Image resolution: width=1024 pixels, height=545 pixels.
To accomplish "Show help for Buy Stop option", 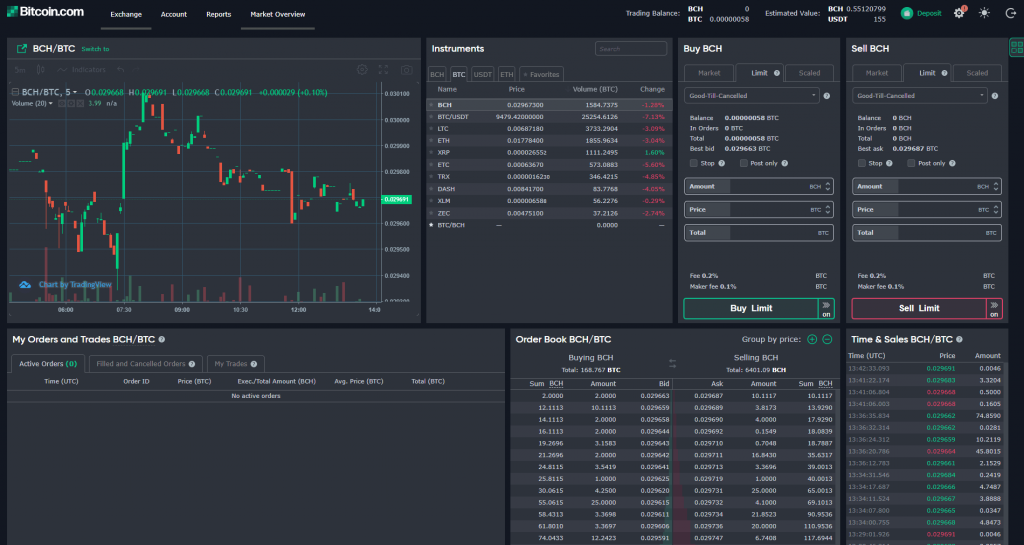I will tap(722, 163).
